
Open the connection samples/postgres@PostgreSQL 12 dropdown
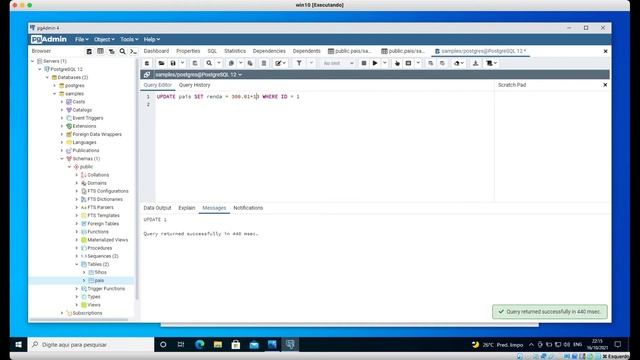tap(198, 75)
